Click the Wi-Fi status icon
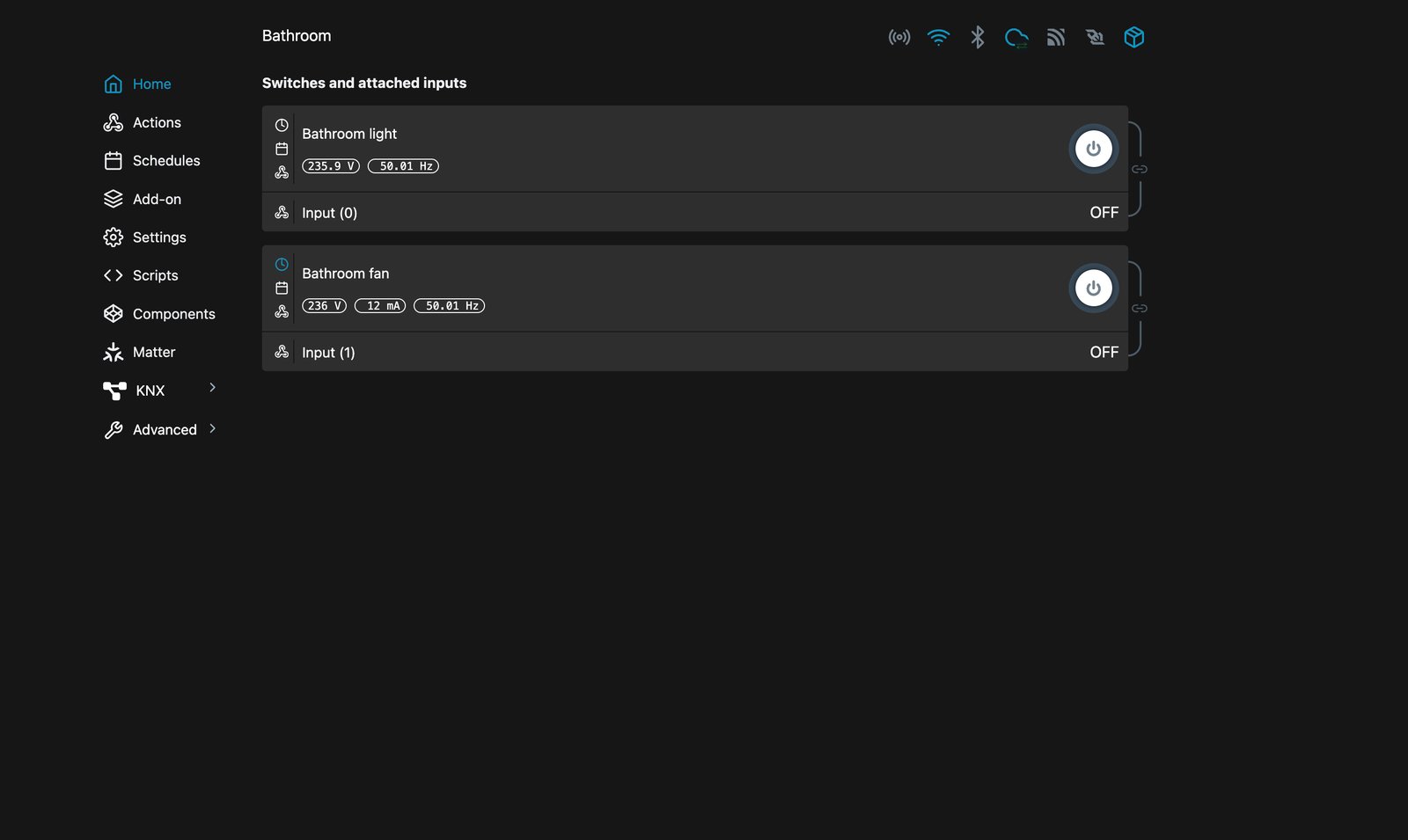 click(x=939, y=37)
